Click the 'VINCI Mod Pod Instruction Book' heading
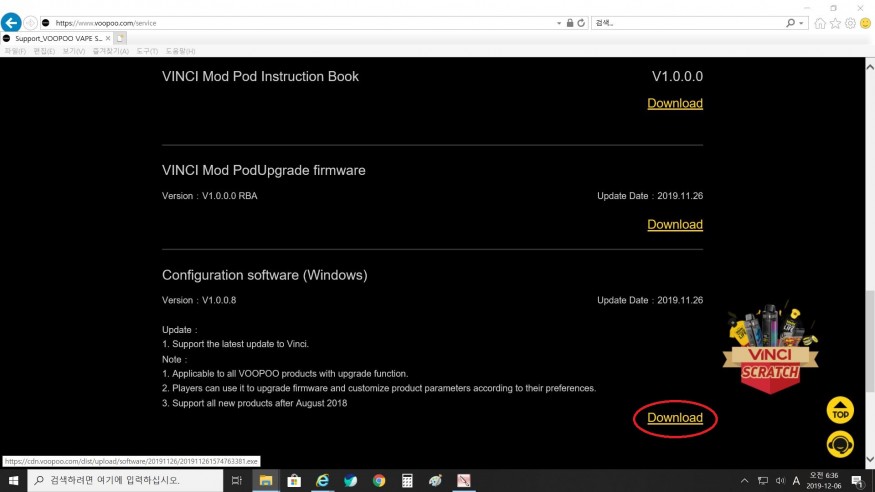 pos(260,76)
